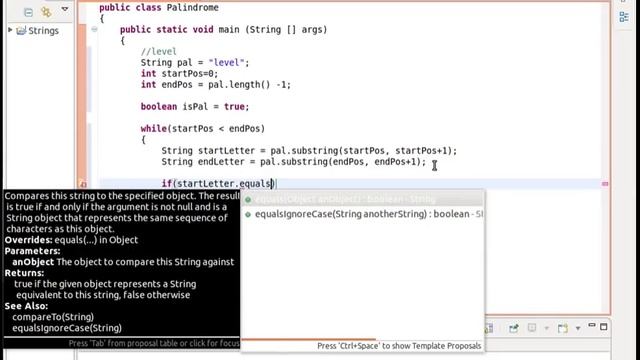The width and height of the screenshot is (640, 360).
Task: Click the Strings project folder icon
Action: (x=21, y=30)
